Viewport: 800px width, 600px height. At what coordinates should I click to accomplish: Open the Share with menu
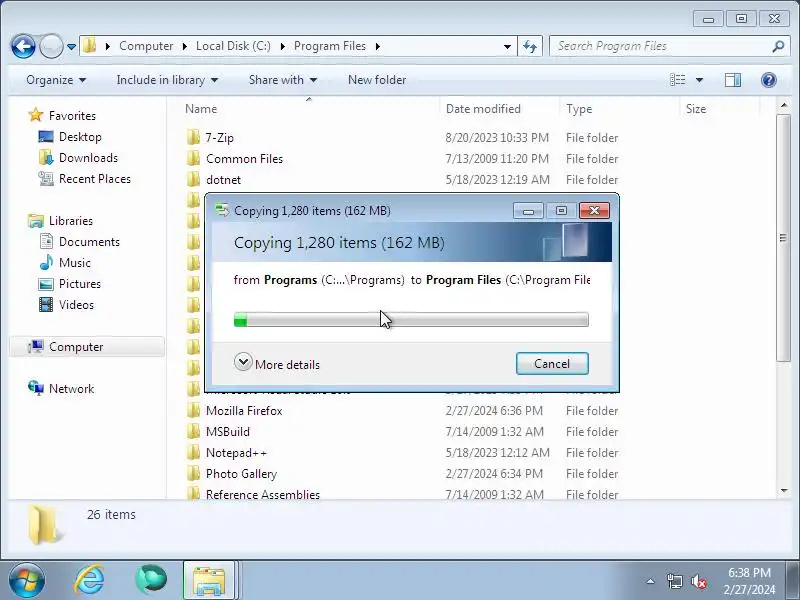point(283,80)
